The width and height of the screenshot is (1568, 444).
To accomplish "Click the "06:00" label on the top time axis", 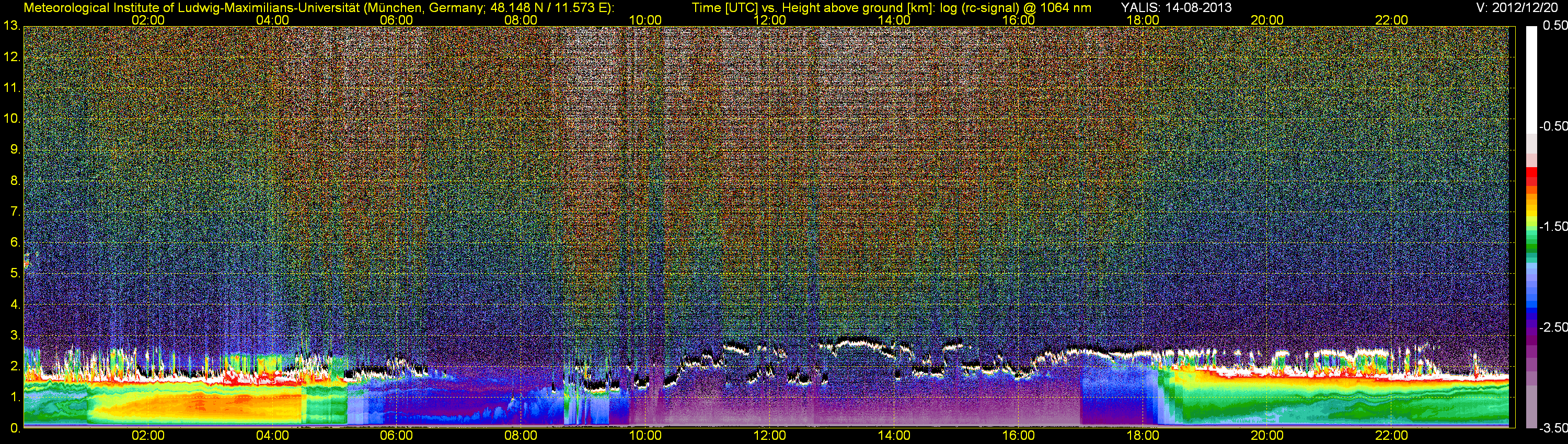I will point(396,20).
